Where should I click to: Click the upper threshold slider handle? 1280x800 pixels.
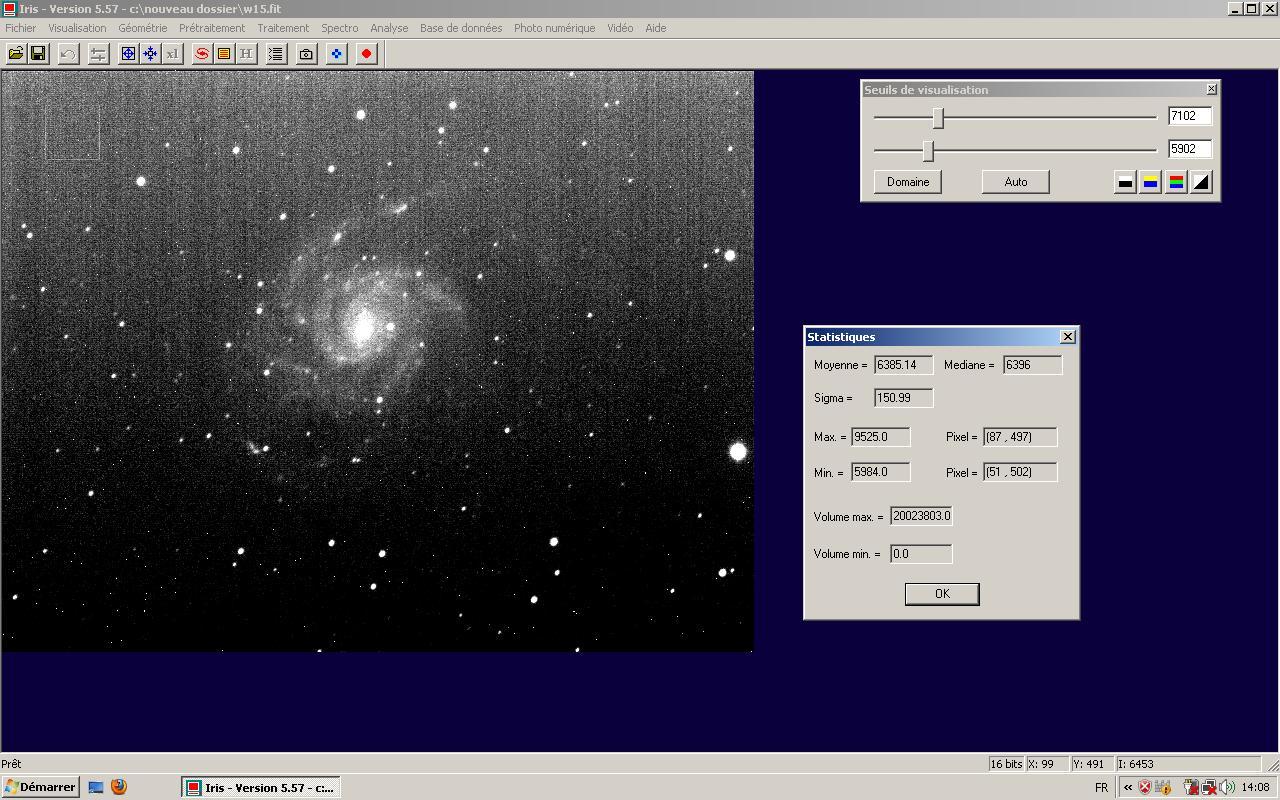[938, 118]
